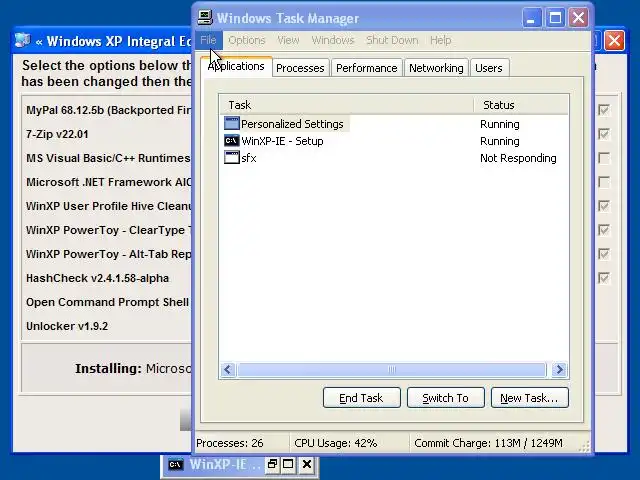Screen dimensions: 640x480
Task: Click the Open Command Prompt Shell item
Action: tap(107, 302)
